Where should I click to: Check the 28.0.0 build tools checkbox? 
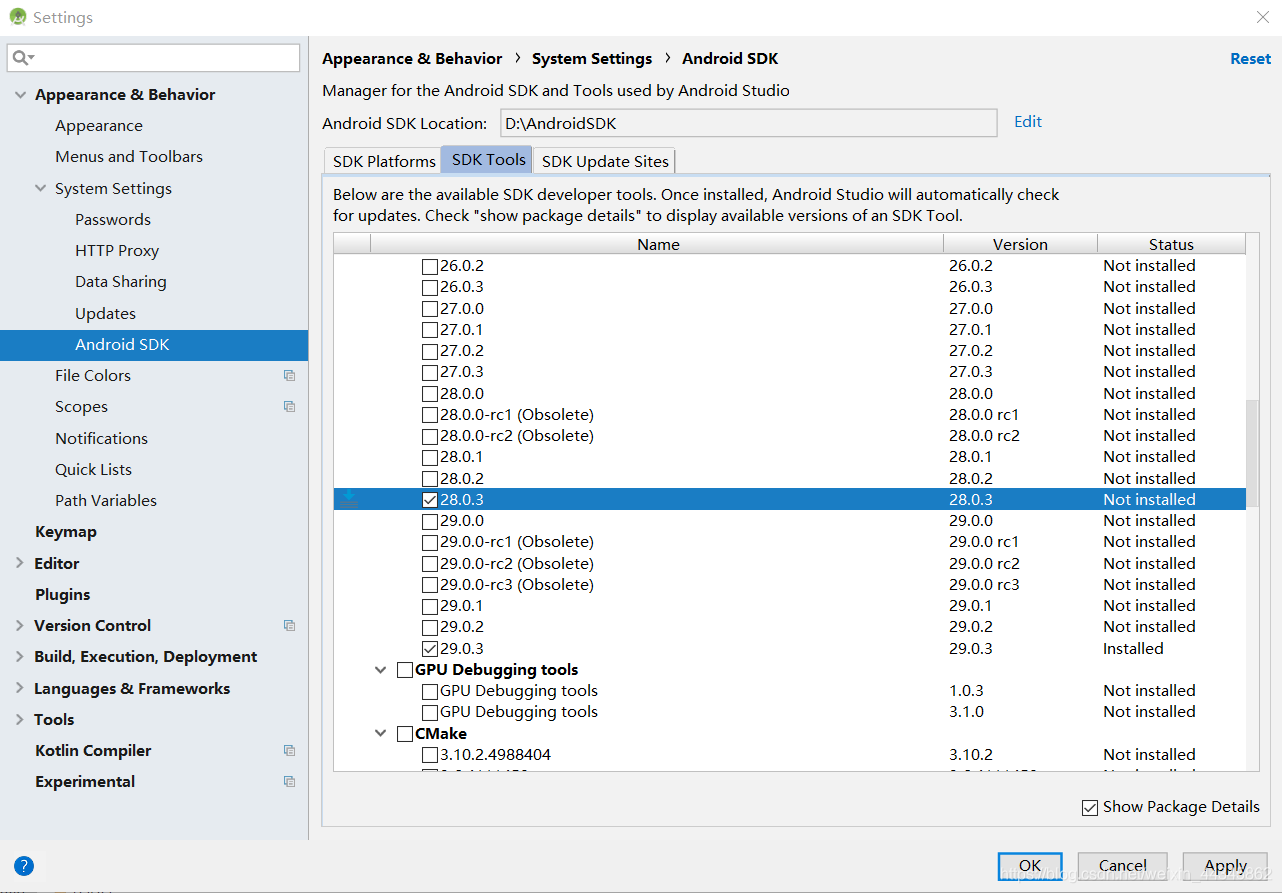430,394
